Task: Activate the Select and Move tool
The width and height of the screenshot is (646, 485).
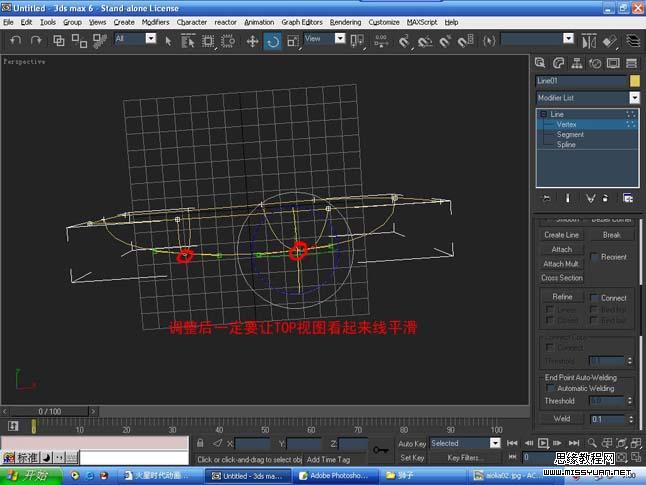Action: [x=252, y=41]
